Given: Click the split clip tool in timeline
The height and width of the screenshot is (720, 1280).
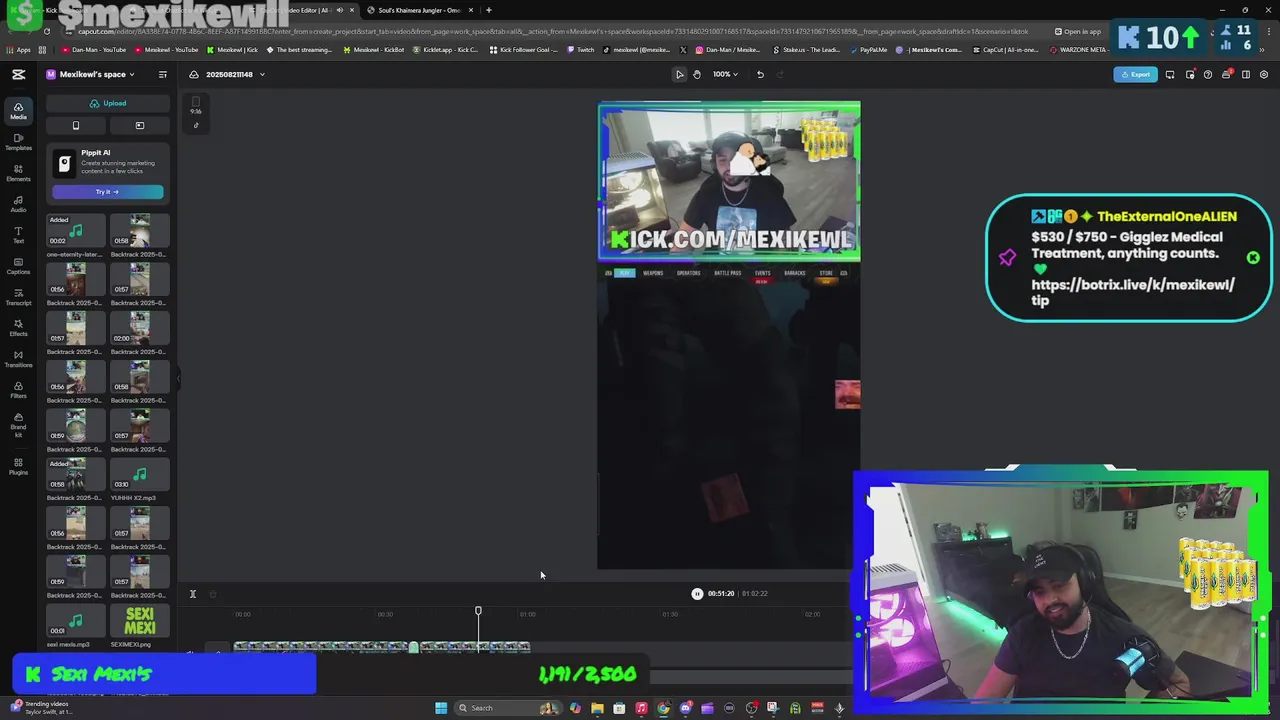Looking at the screenshot, I should tap(193, 594).
